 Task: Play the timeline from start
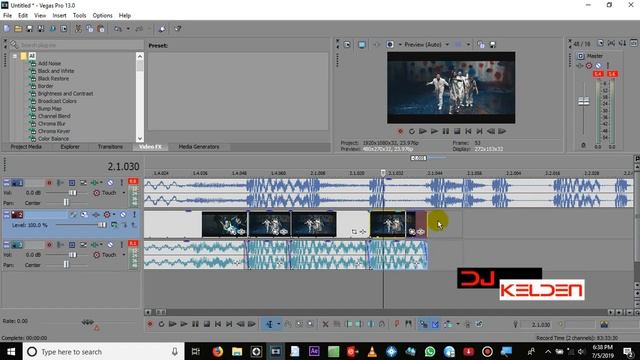(173, 324)
